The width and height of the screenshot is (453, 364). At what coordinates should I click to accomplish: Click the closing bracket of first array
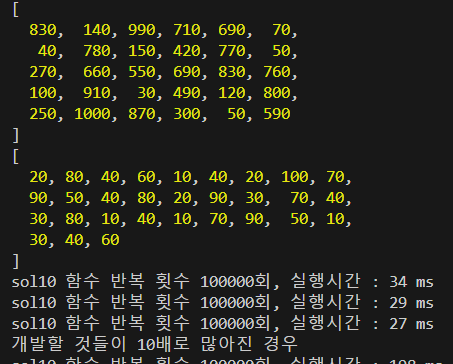(x=16, y=135)
